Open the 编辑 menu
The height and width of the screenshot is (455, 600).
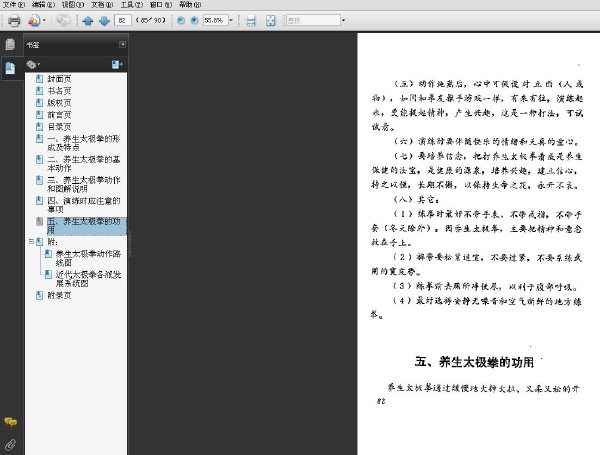pyautogui.click(x=43, y=5)
